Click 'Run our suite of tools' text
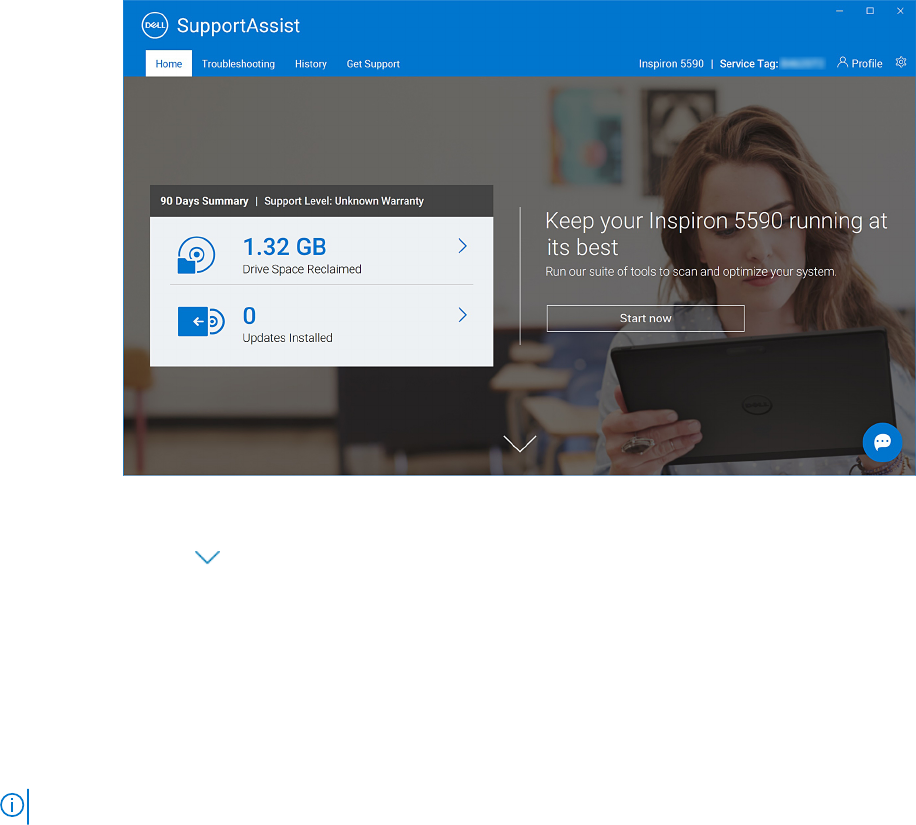The image size is (916, 825). pos(691,272)
